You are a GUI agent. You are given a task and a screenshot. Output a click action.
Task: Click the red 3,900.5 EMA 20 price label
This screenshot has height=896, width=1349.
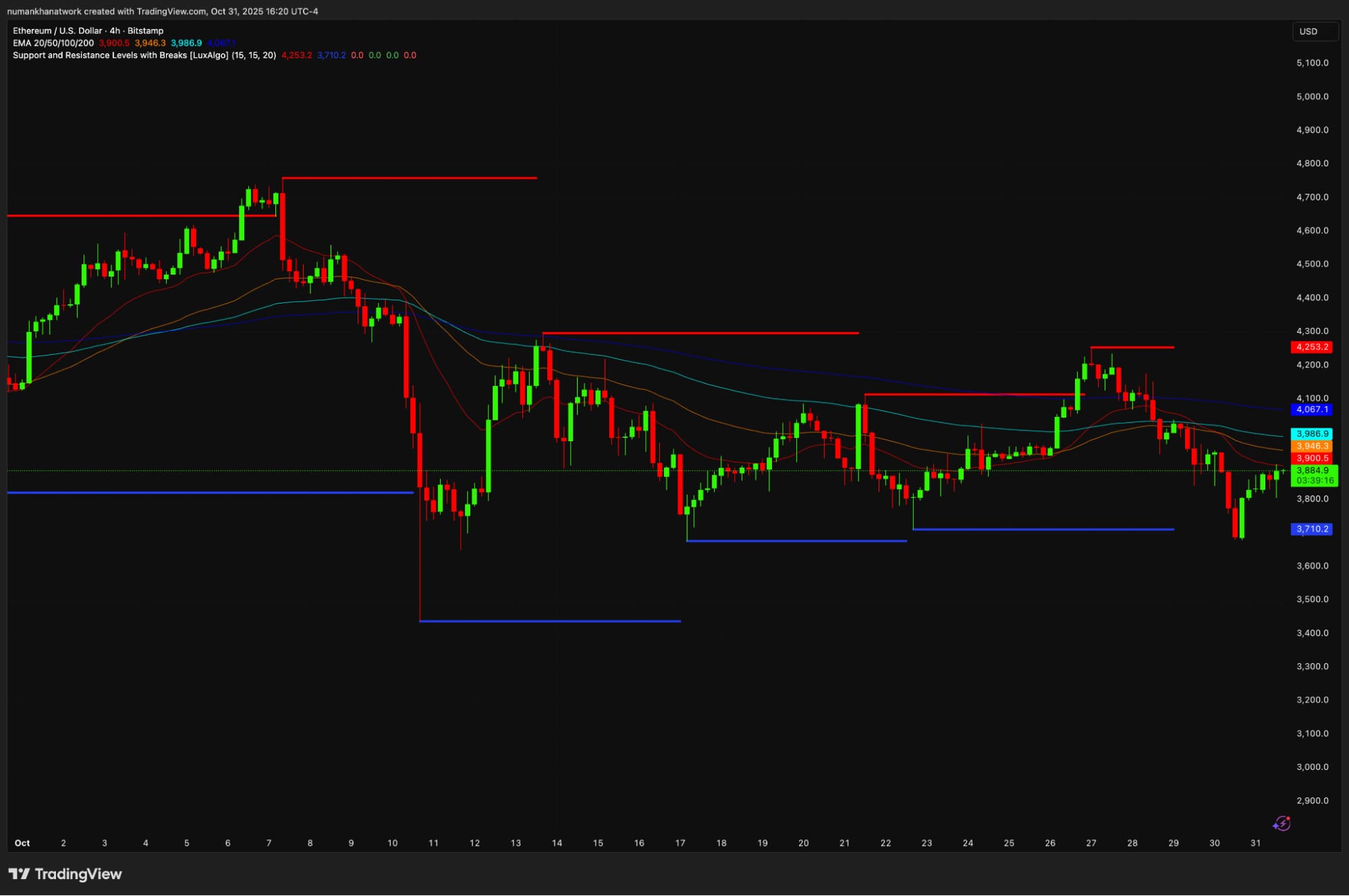[x=1312, y=458]
